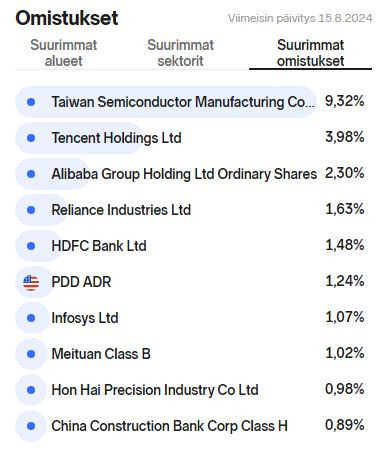Screen dimensions: 388x455
Task: Click the blue dot beside Tencent Holdings Ltd
Action: [31, 138]
